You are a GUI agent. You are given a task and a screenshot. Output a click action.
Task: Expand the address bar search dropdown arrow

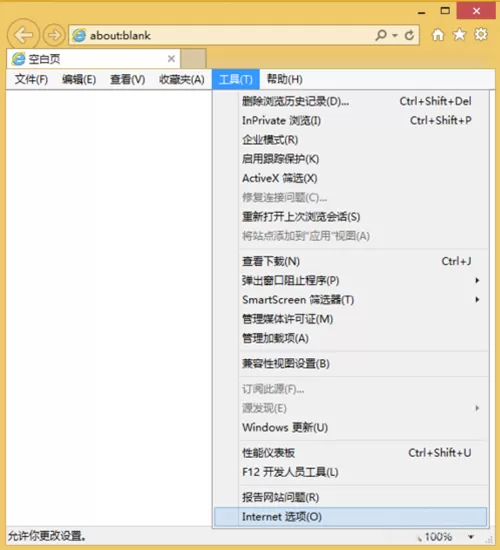pyautogui.click(x=395, y=35)
